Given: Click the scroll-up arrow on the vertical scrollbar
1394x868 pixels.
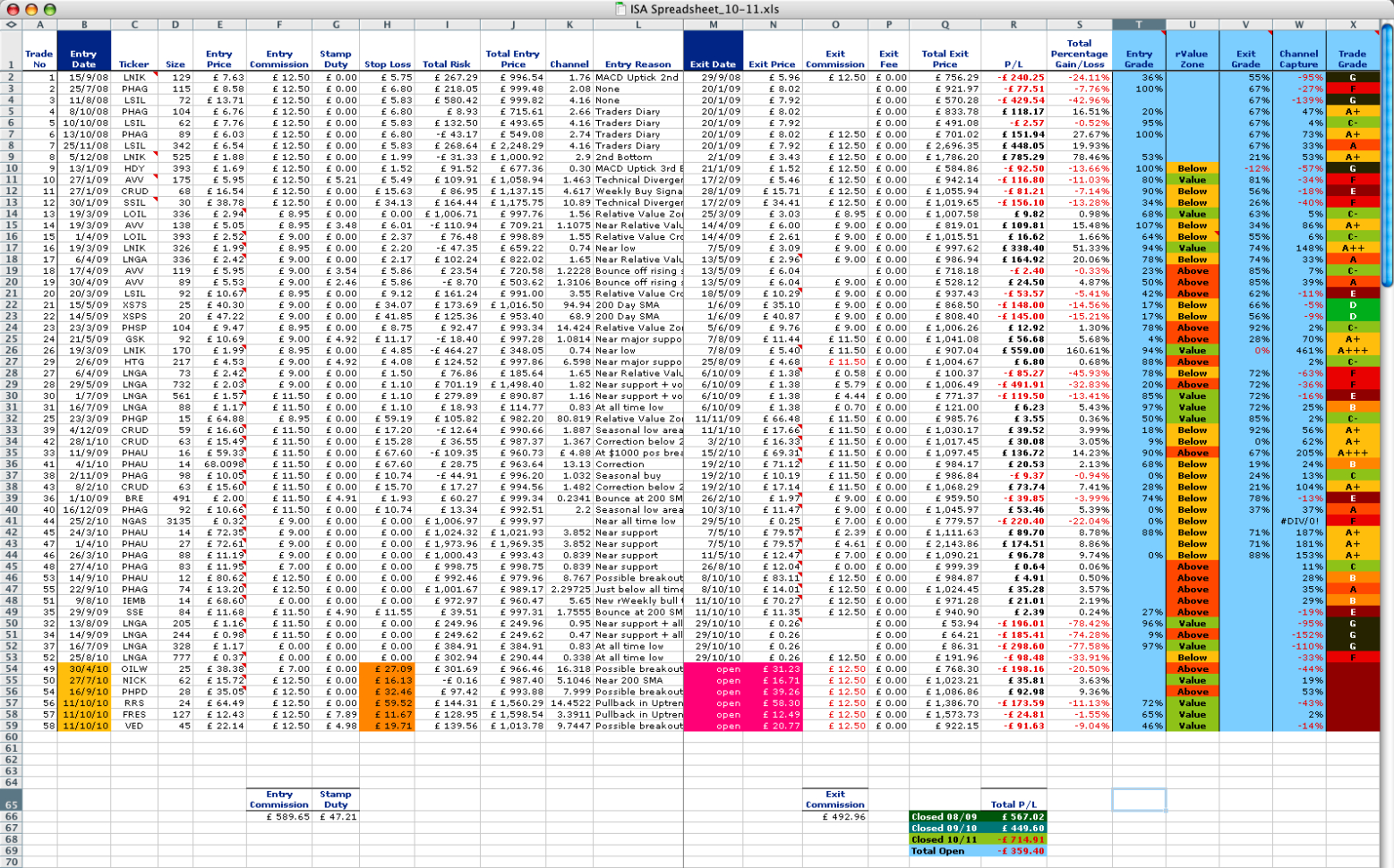Looking at the screenshot, I should pyautogui.click(x=1386, y=25).
